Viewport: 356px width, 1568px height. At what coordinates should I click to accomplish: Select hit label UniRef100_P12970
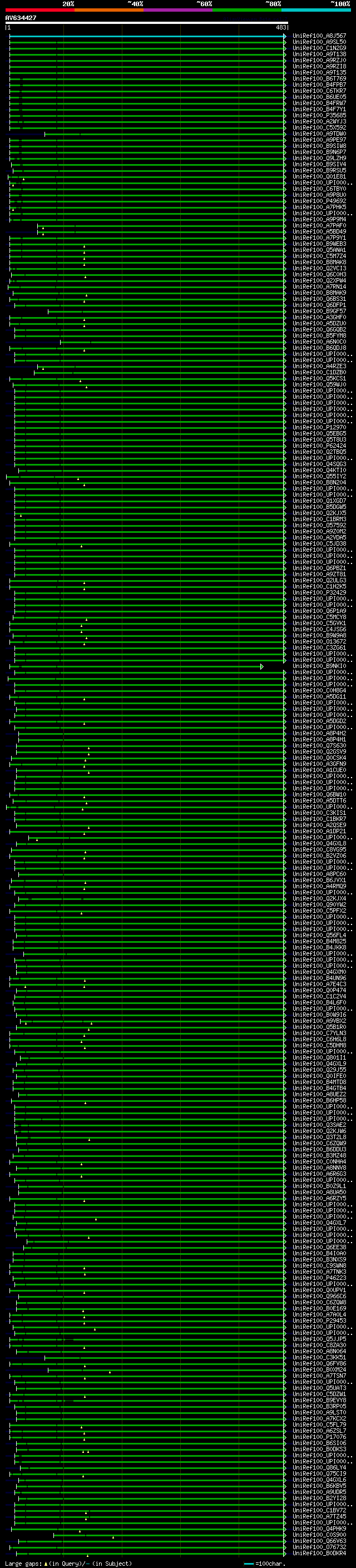(319, 427)
